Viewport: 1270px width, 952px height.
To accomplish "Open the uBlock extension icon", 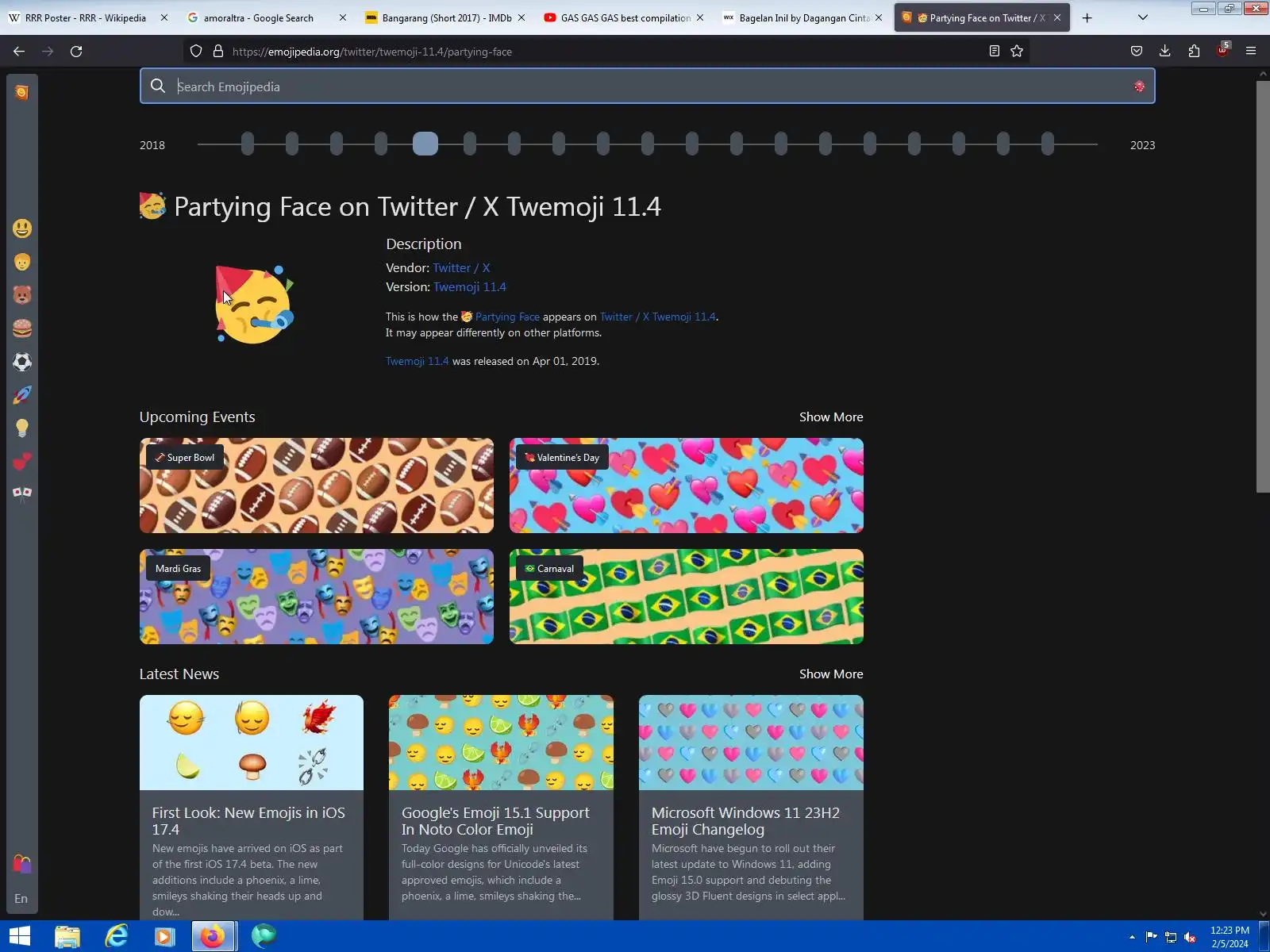I will 1222,51.
